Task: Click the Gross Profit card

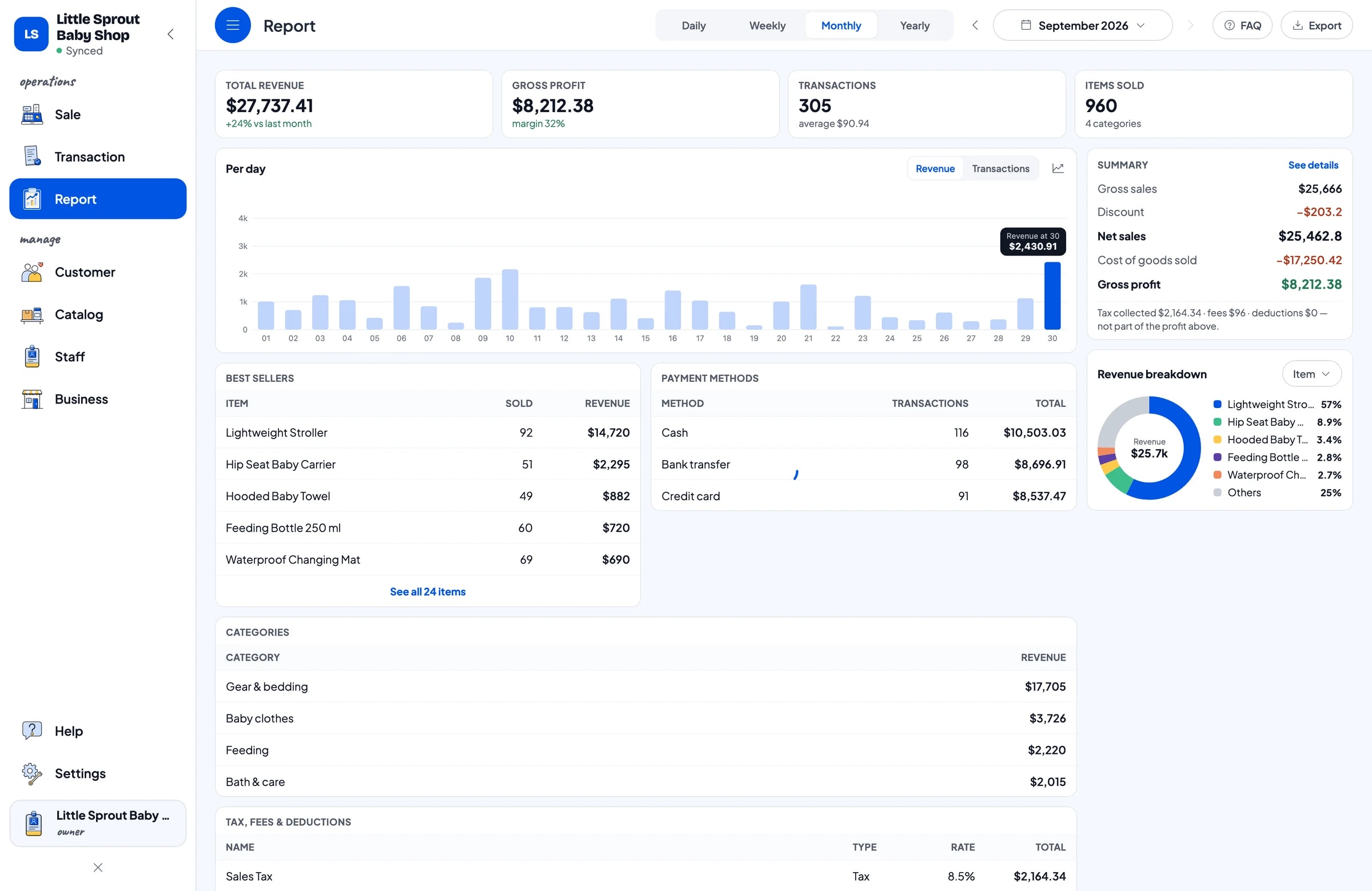Action: 640,105
